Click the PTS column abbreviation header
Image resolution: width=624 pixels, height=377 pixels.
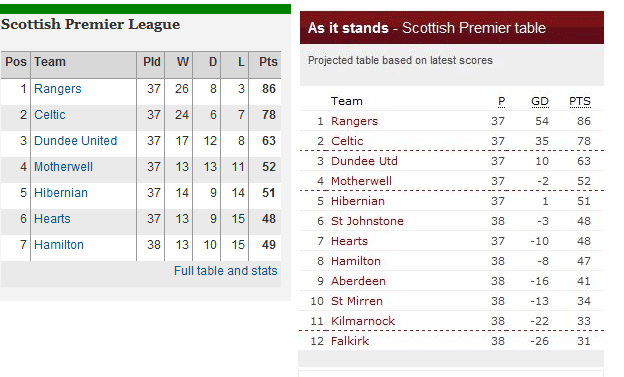580,102
